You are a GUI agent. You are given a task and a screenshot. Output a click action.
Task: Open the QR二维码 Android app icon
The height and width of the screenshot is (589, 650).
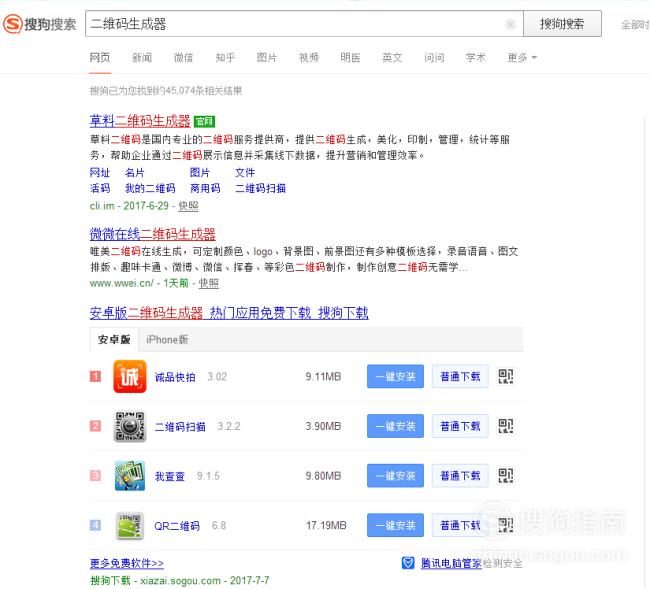130,526
